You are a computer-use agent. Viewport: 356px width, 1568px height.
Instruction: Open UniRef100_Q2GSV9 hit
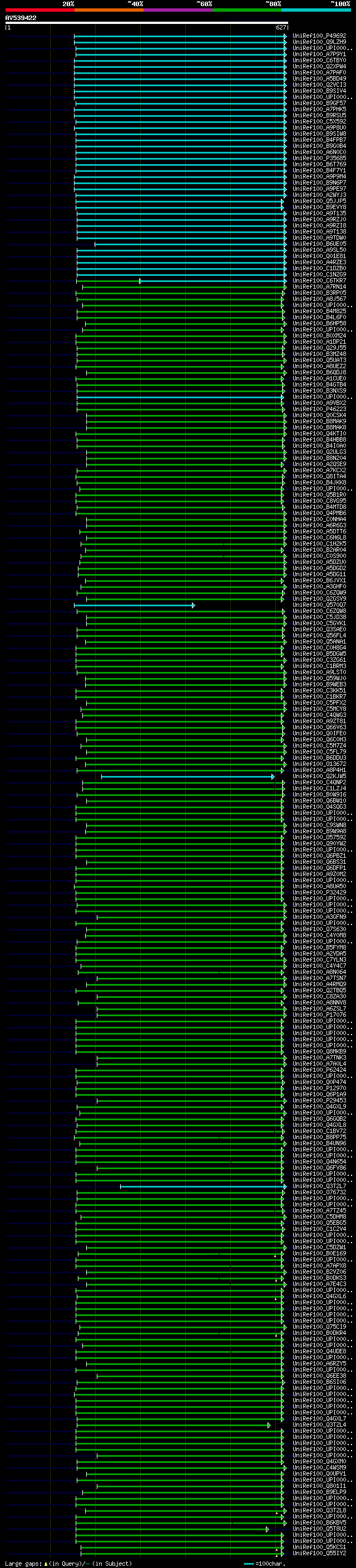319,598
